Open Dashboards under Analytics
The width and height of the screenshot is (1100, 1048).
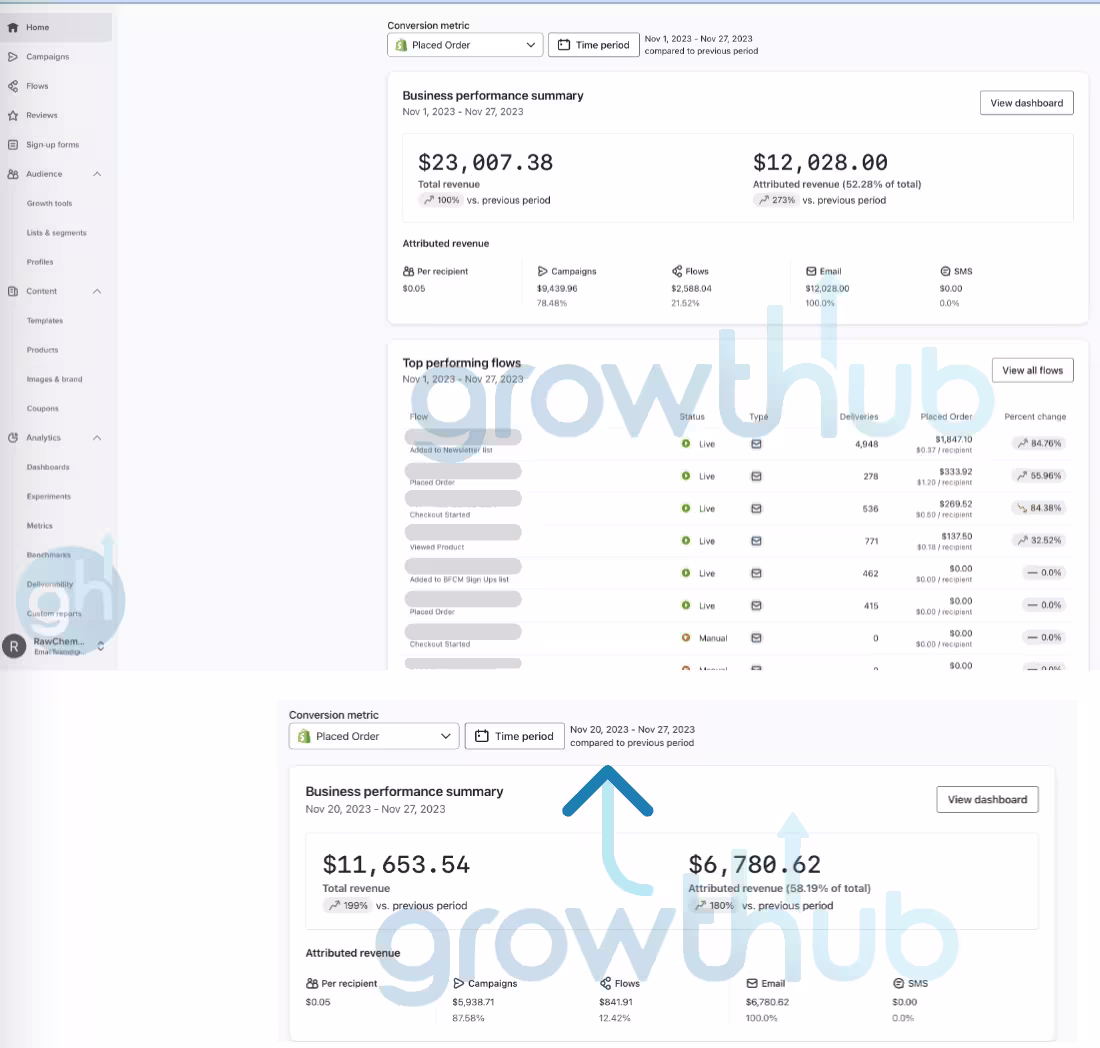point(48,466)
